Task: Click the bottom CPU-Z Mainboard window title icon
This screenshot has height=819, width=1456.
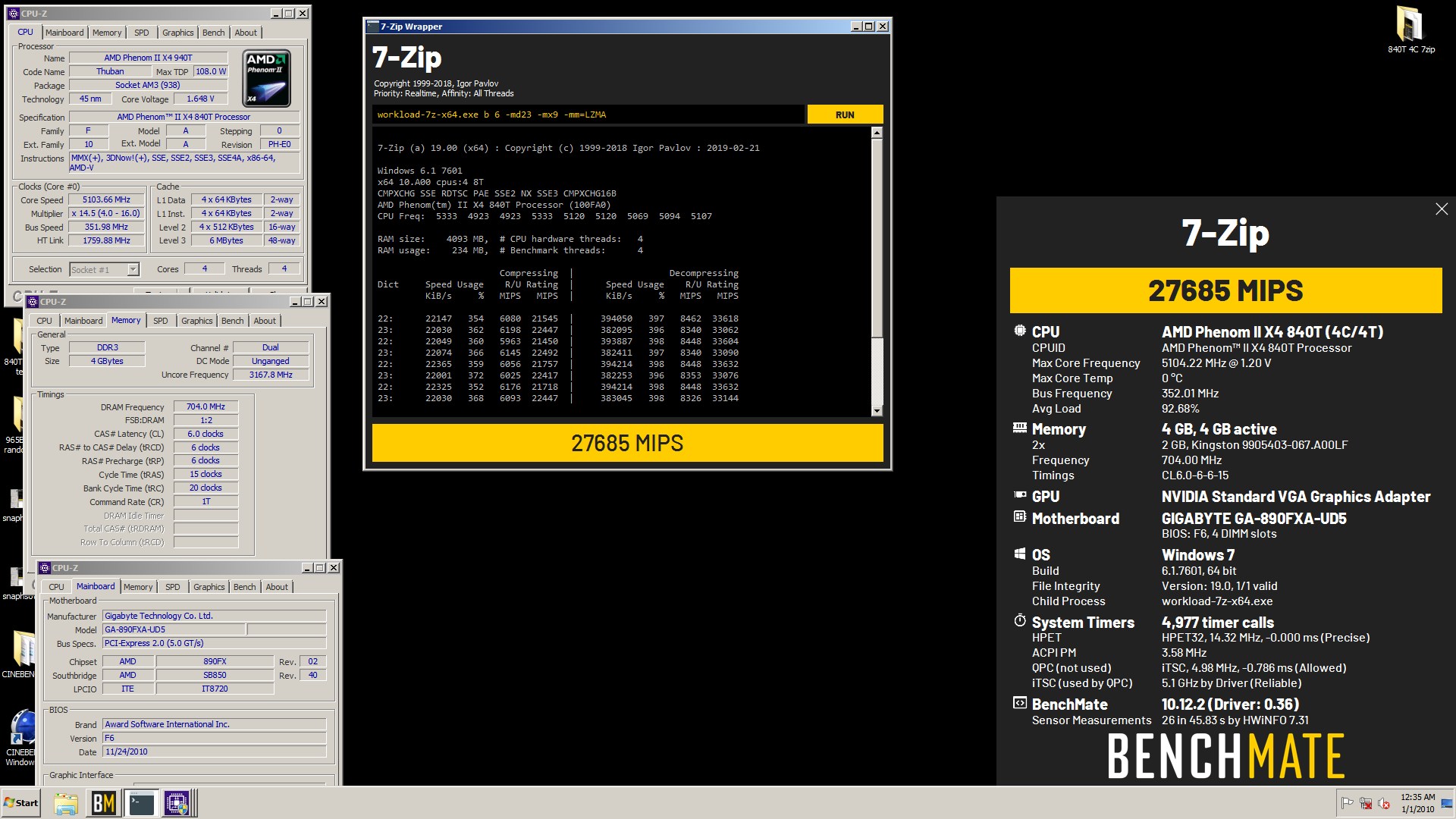Action: tap(45, 568)
